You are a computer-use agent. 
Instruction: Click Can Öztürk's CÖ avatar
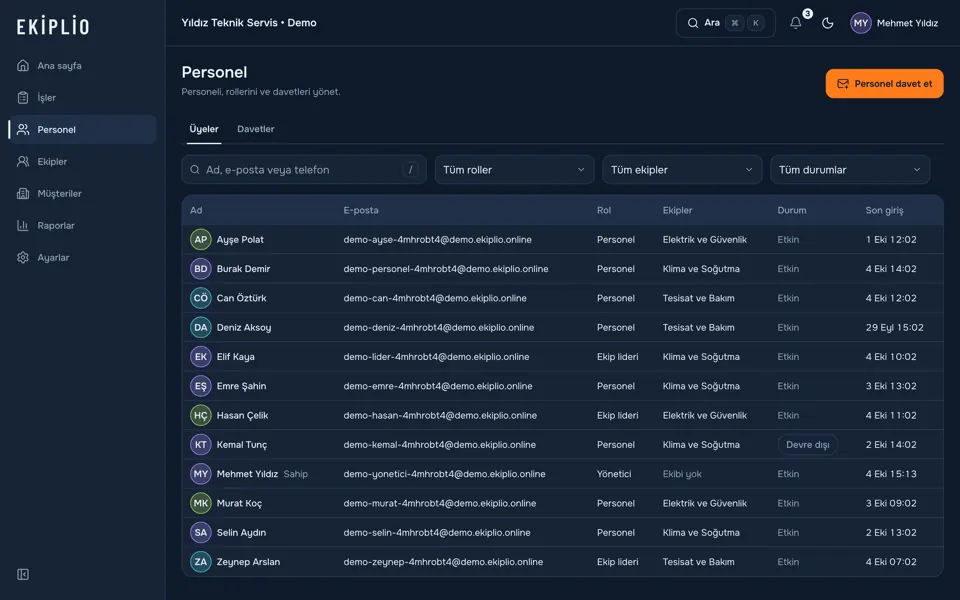[x=200, y=298]
